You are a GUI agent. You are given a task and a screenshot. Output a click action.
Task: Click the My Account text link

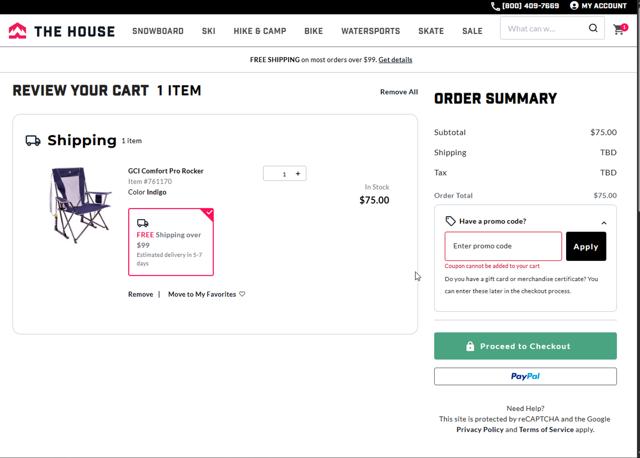tap(604, 6)
